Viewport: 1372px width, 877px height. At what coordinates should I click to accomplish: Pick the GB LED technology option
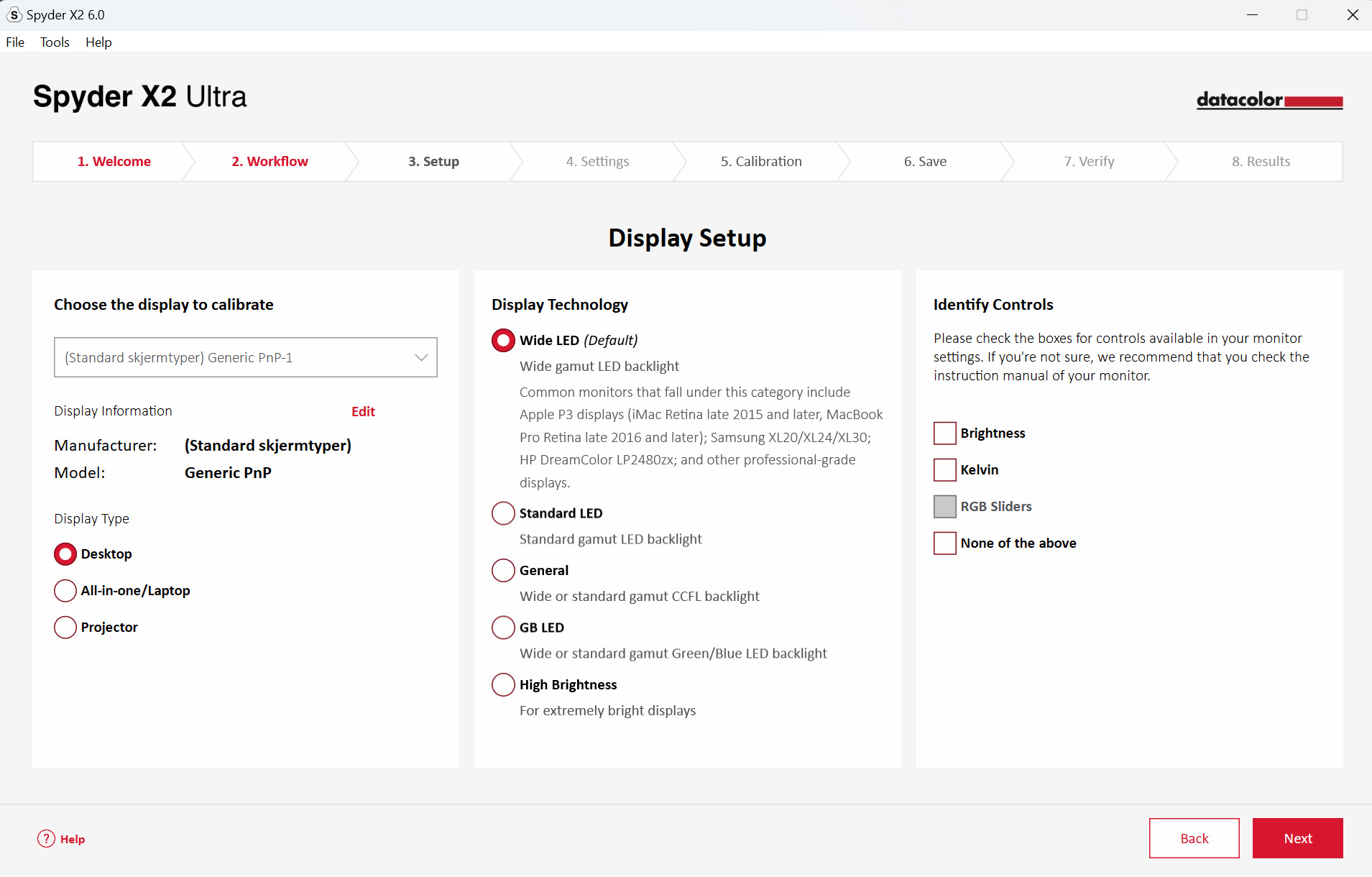click(503, 628)
